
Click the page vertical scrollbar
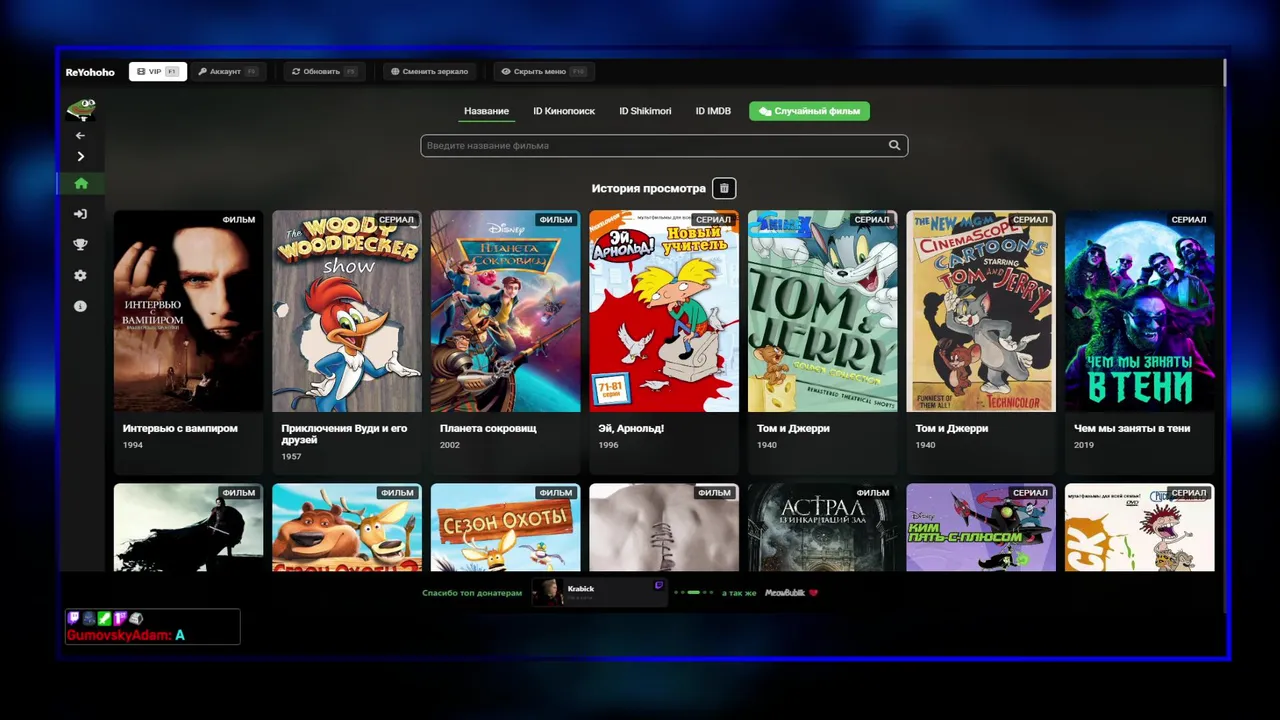pos(1225,72)
